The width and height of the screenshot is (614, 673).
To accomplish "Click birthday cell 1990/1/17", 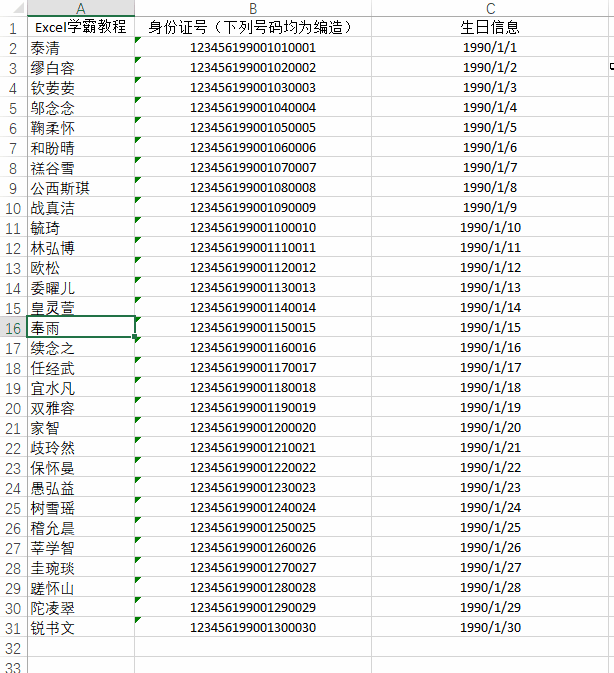I will point(490,368).
